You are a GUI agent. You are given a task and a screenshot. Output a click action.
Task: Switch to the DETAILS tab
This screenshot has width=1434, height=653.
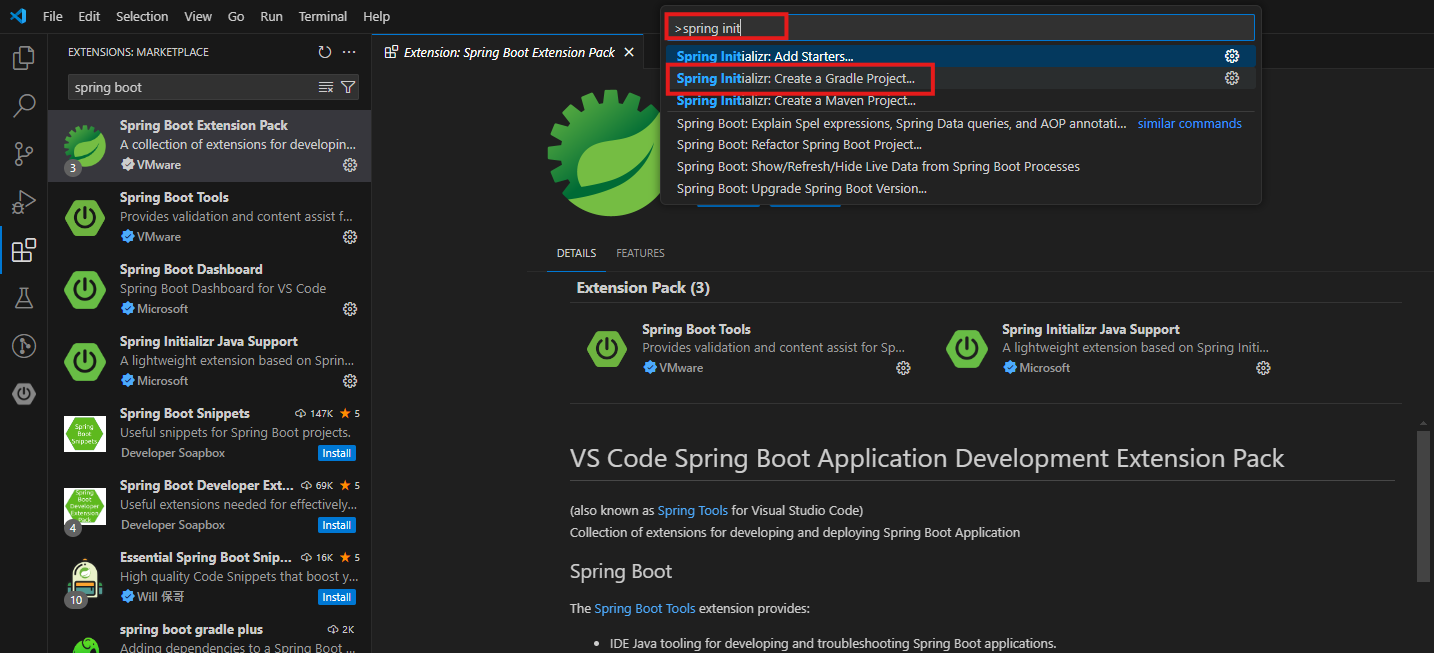point(577,253)
